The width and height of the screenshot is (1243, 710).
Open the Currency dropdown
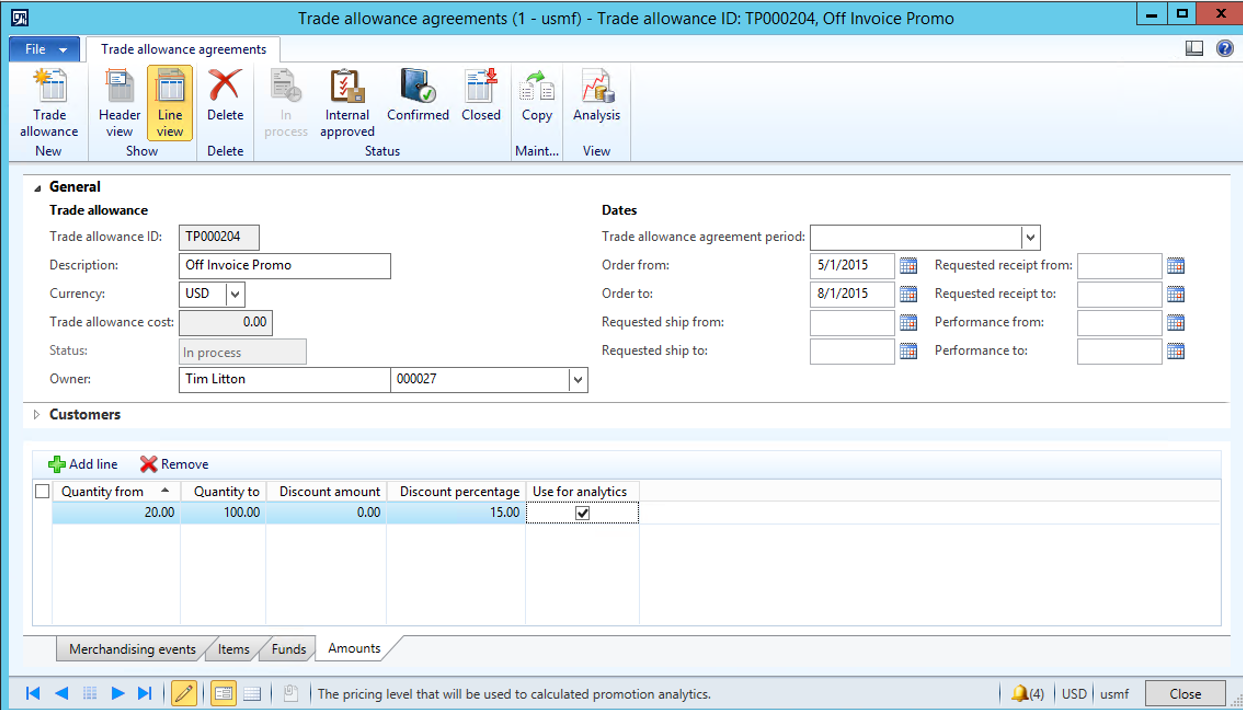235,294
